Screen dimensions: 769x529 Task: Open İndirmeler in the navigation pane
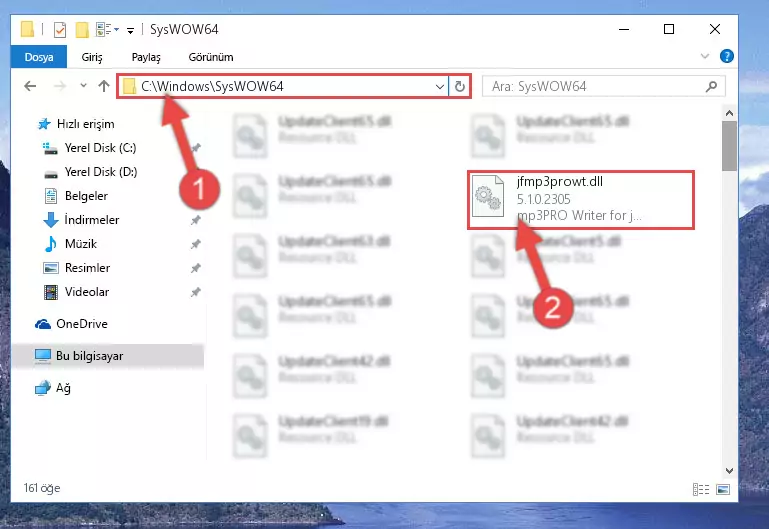(x=92, y=220)
